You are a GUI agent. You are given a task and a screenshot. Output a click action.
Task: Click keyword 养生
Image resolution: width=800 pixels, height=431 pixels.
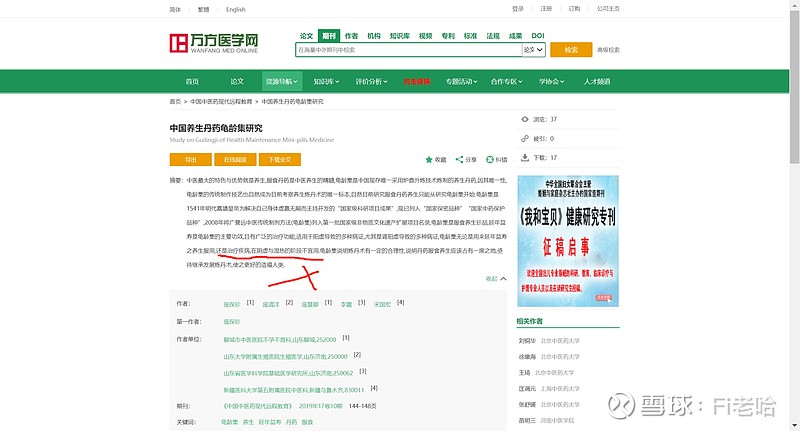248,422
